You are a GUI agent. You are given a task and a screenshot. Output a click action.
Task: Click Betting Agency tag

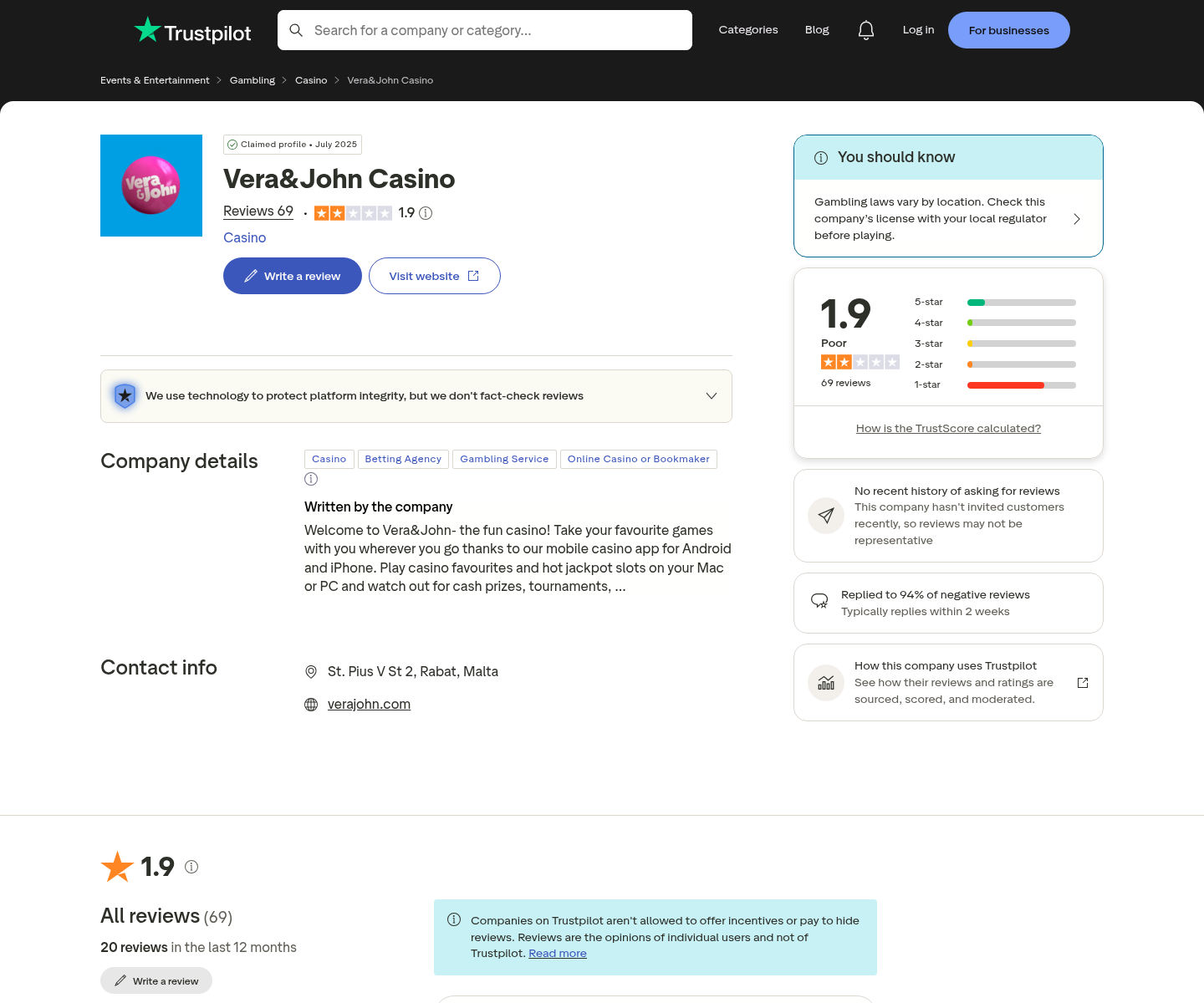[x=403, y=460]
